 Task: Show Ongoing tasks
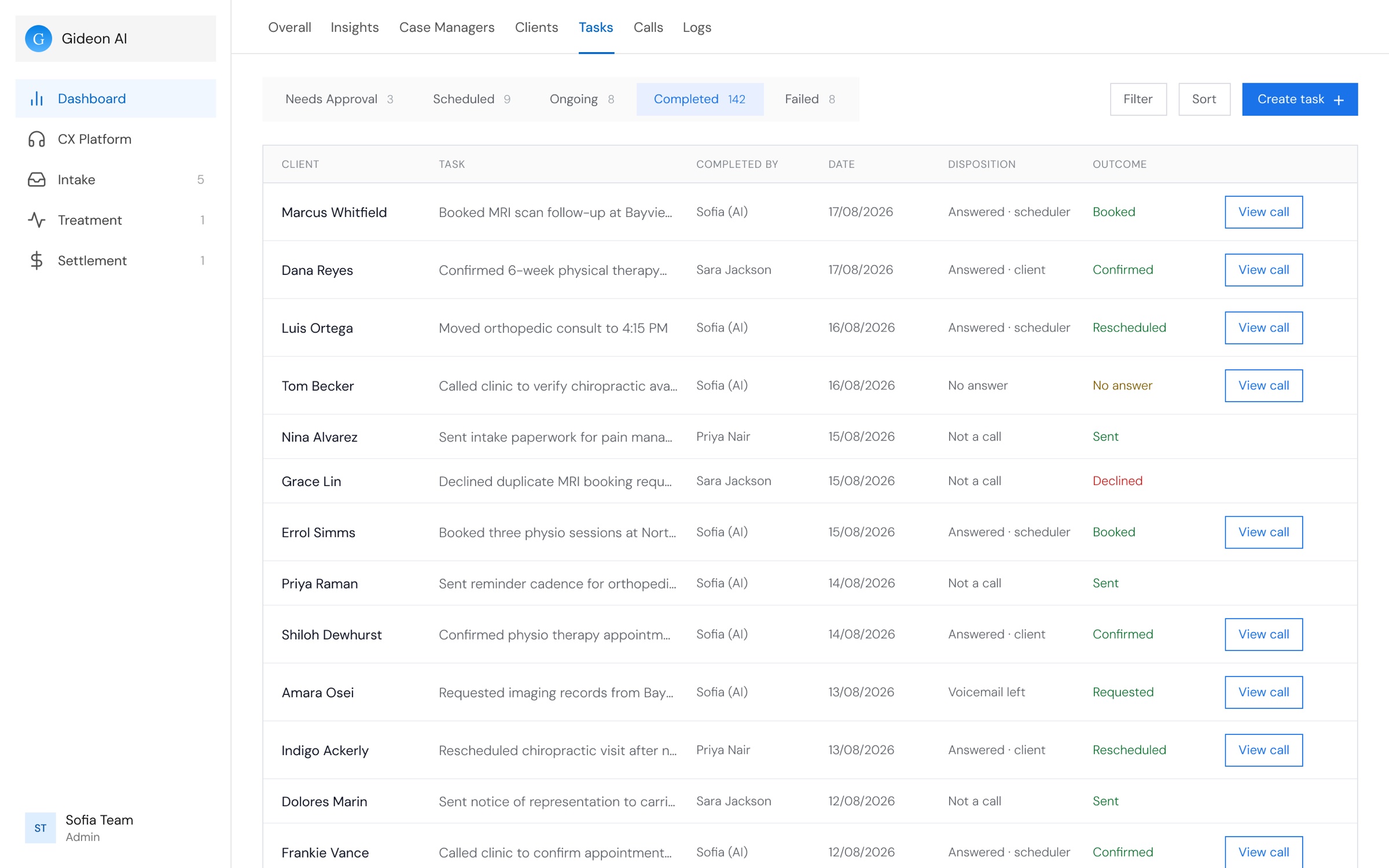(582, 99)
